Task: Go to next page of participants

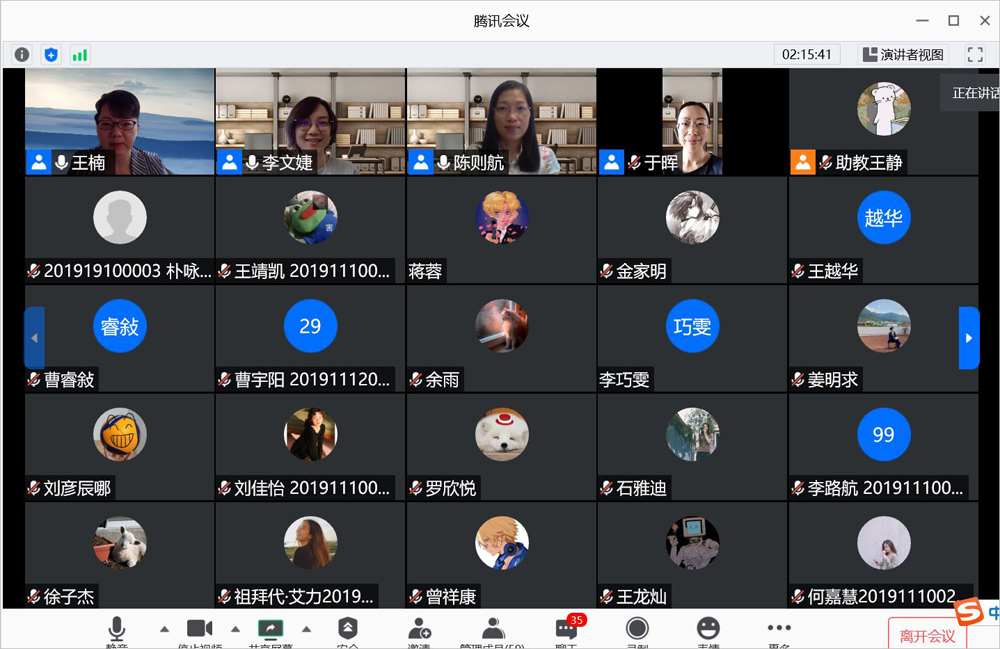Action: point(968,338)
